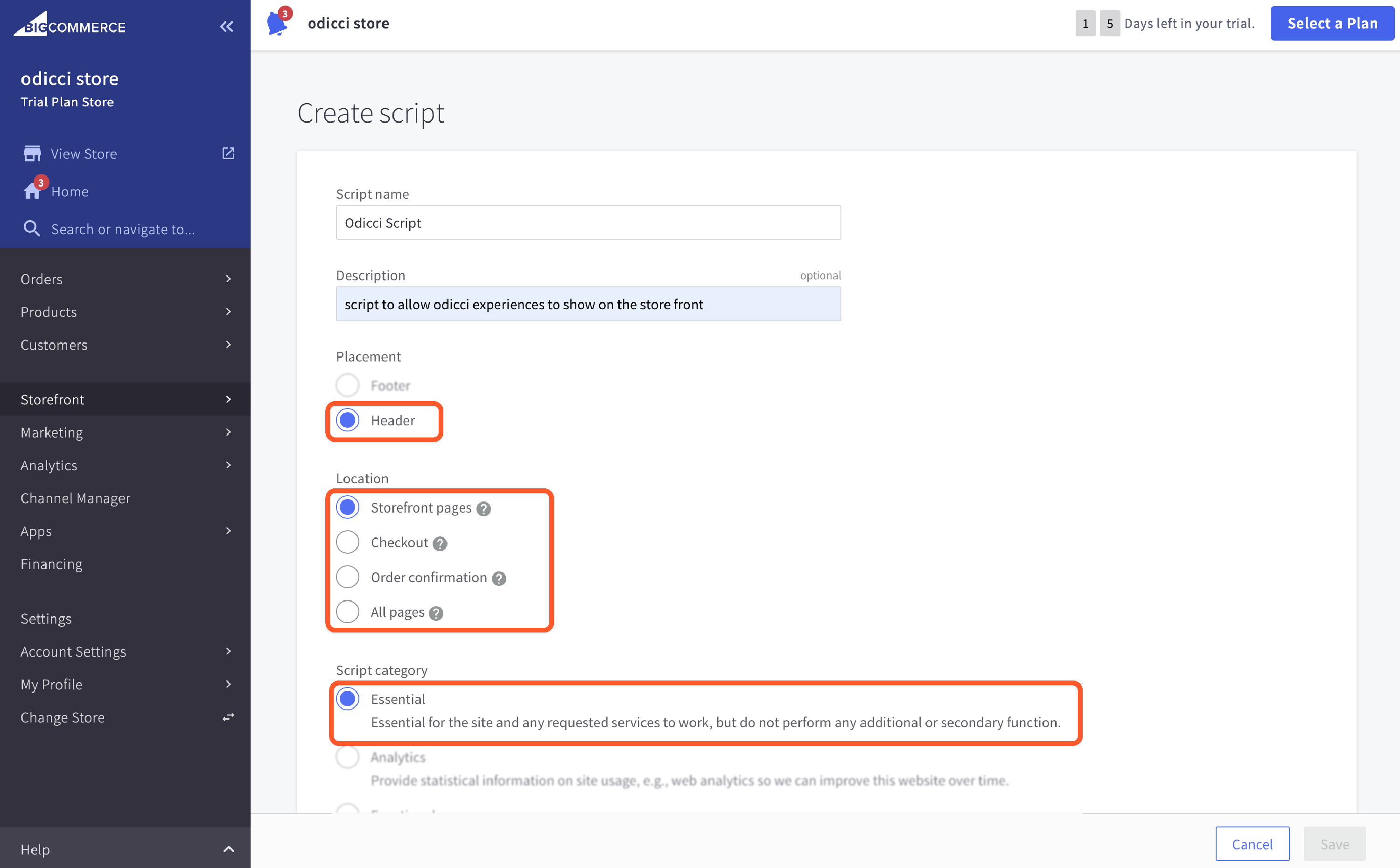Image resolution: width=1400 pixels, height=868 pixels.
Task: Expand the Marketing section chevron
Action: point(228,432)
